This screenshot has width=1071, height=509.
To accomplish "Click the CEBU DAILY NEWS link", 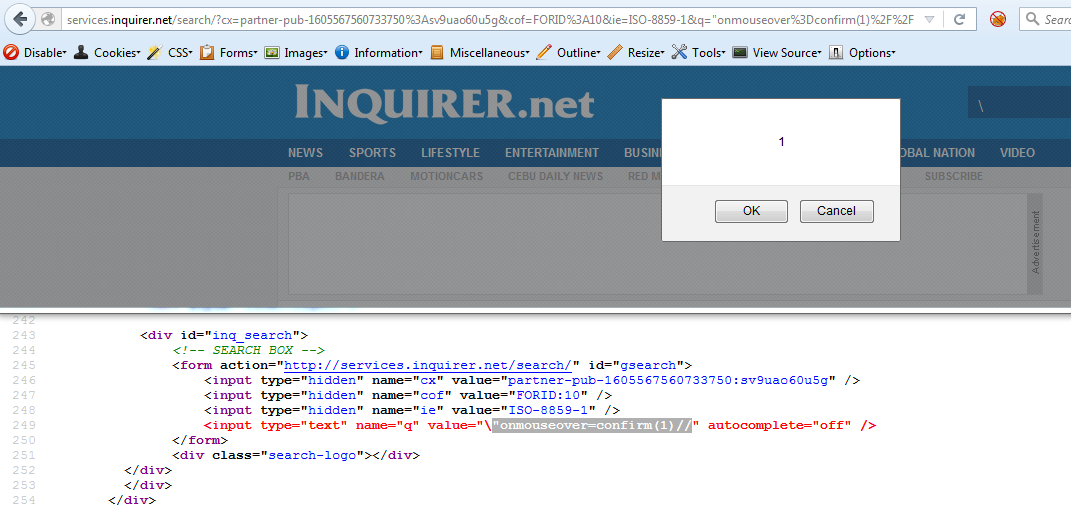I will coord(555,176).
